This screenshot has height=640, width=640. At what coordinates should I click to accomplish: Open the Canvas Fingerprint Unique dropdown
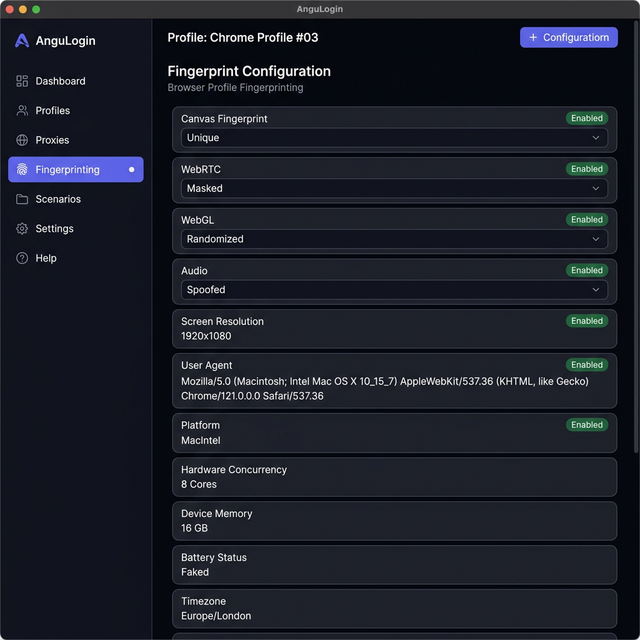394,138
